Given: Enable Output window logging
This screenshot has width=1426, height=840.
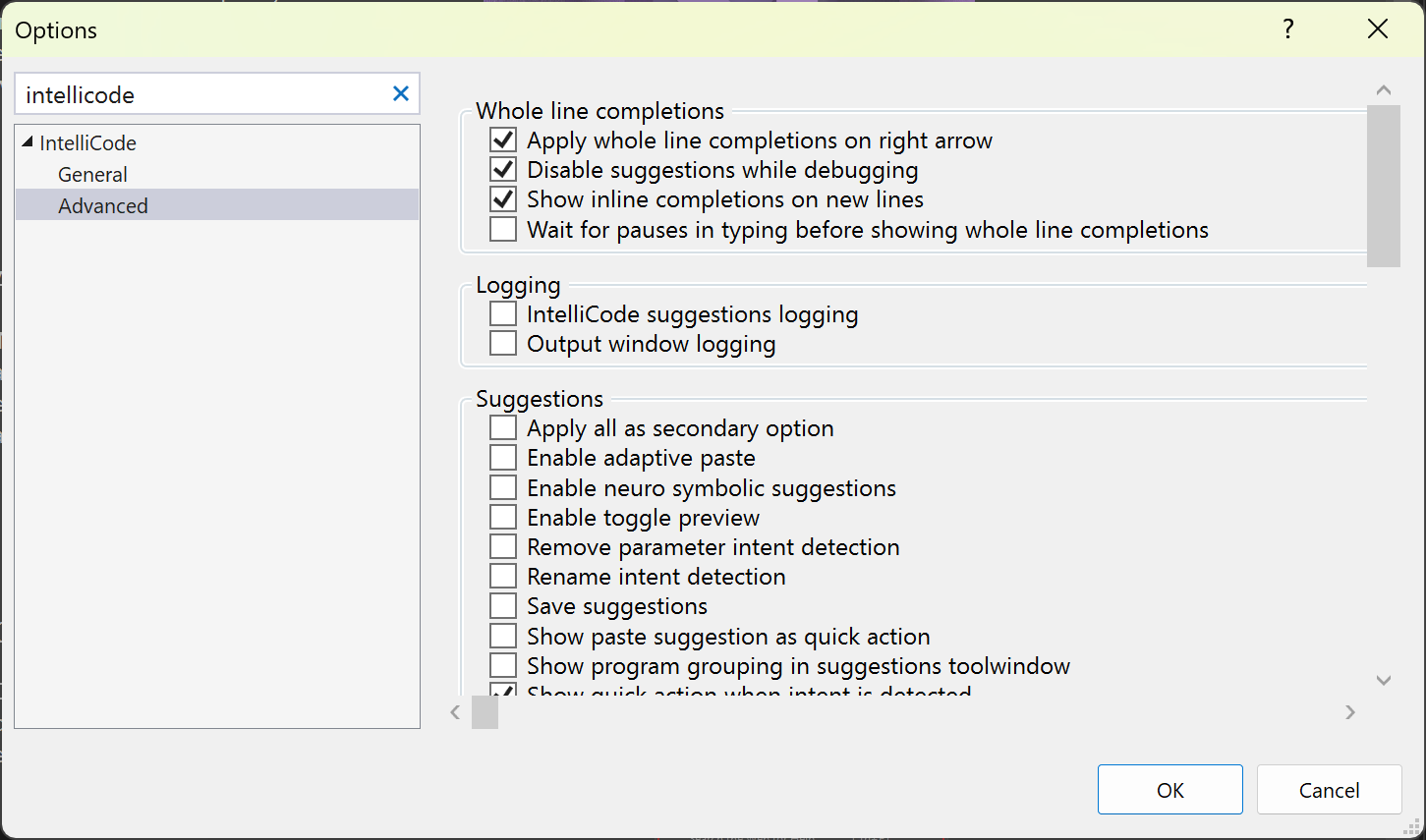Looking at the screenshot, I should tap(502, 342).
